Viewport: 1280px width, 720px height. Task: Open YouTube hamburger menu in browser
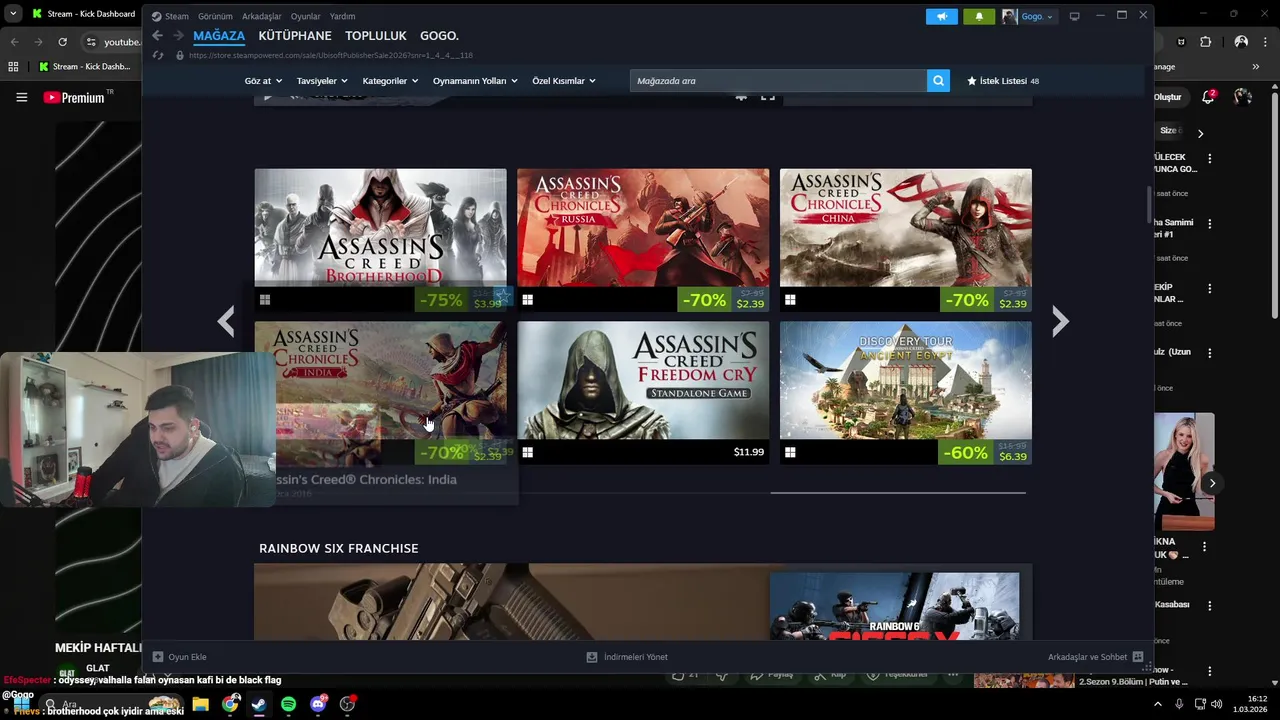click(21, 97)
